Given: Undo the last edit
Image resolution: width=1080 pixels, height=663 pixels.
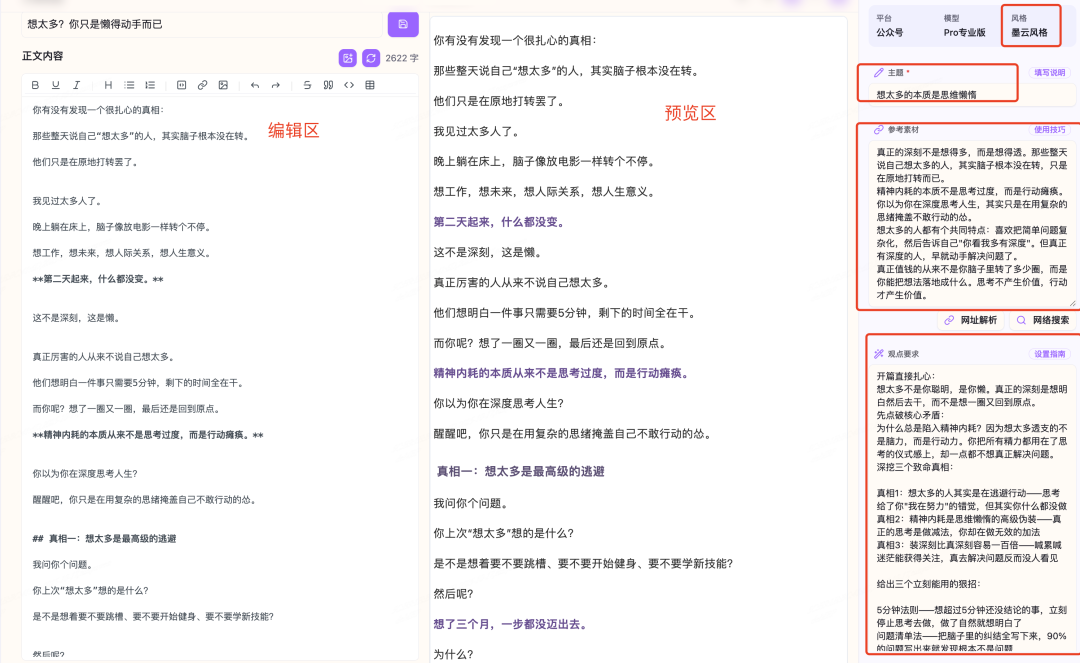Looking at the screenshot, I should [255, 85].
